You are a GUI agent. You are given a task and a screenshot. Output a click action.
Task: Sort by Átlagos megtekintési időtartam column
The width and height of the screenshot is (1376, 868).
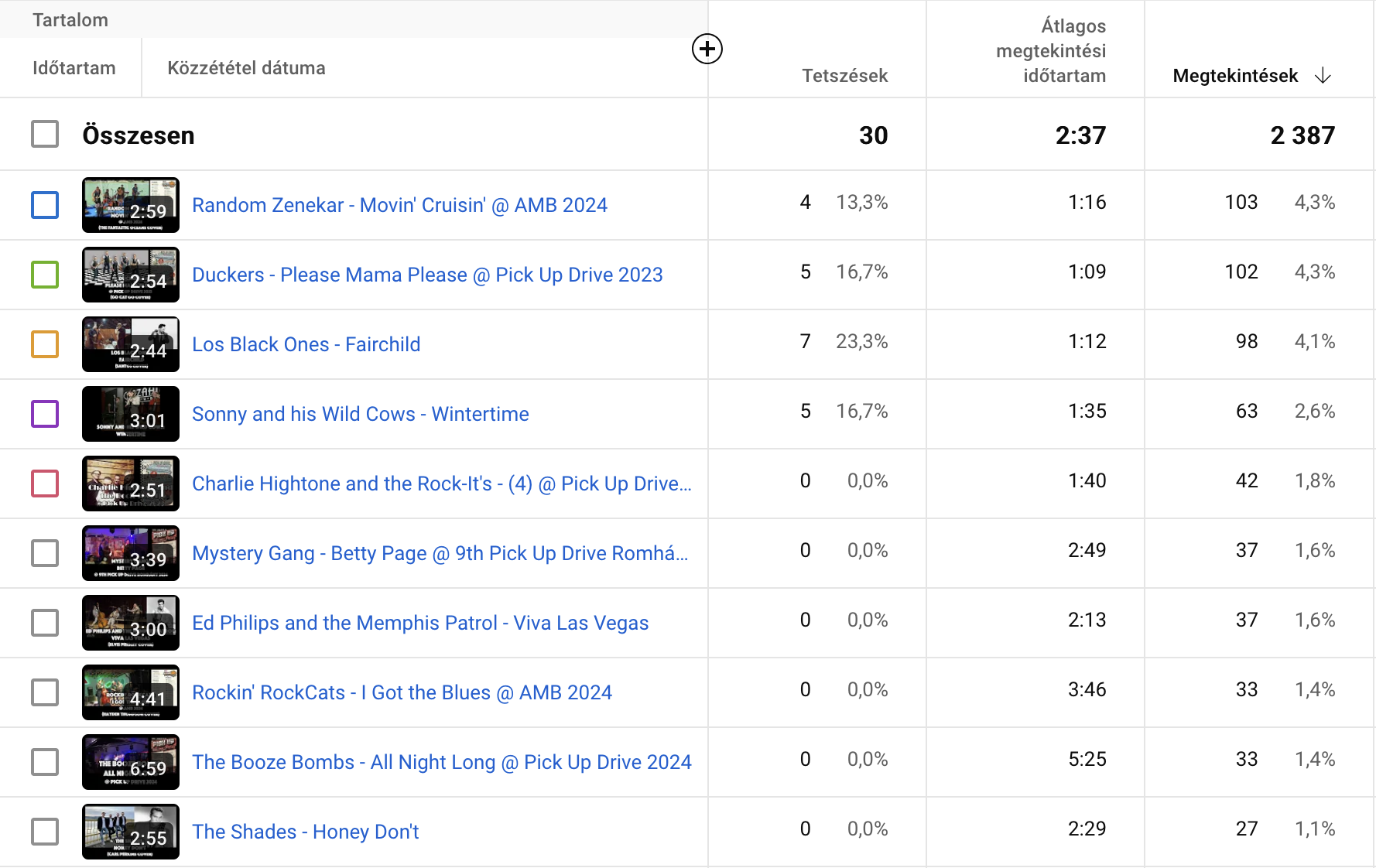tap(1051, 51)
